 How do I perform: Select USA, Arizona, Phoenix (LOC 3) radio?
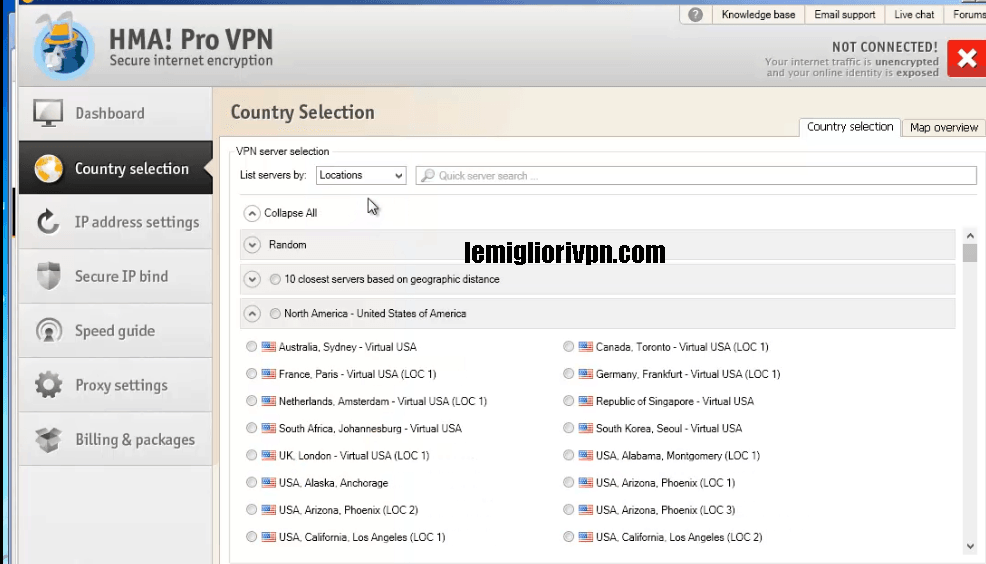click(568, 509)
